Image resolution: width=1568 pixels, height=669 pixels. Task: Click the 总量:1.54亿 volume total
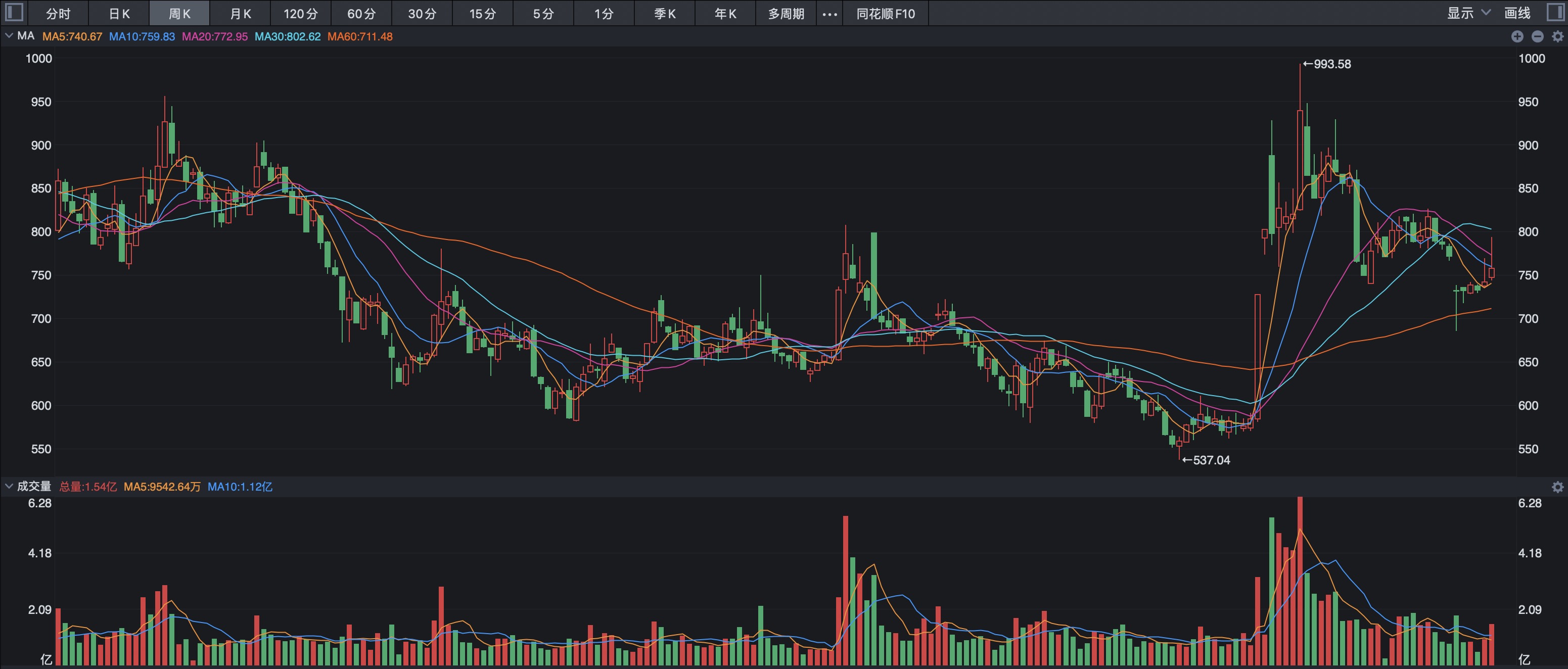tap(87, 487)
